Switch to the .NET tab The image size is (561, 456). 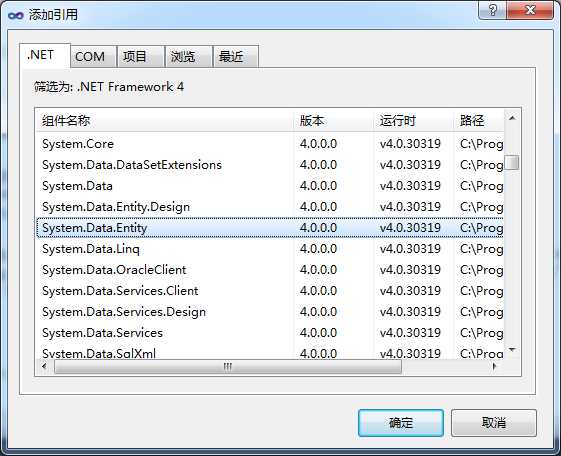[45, 55]
